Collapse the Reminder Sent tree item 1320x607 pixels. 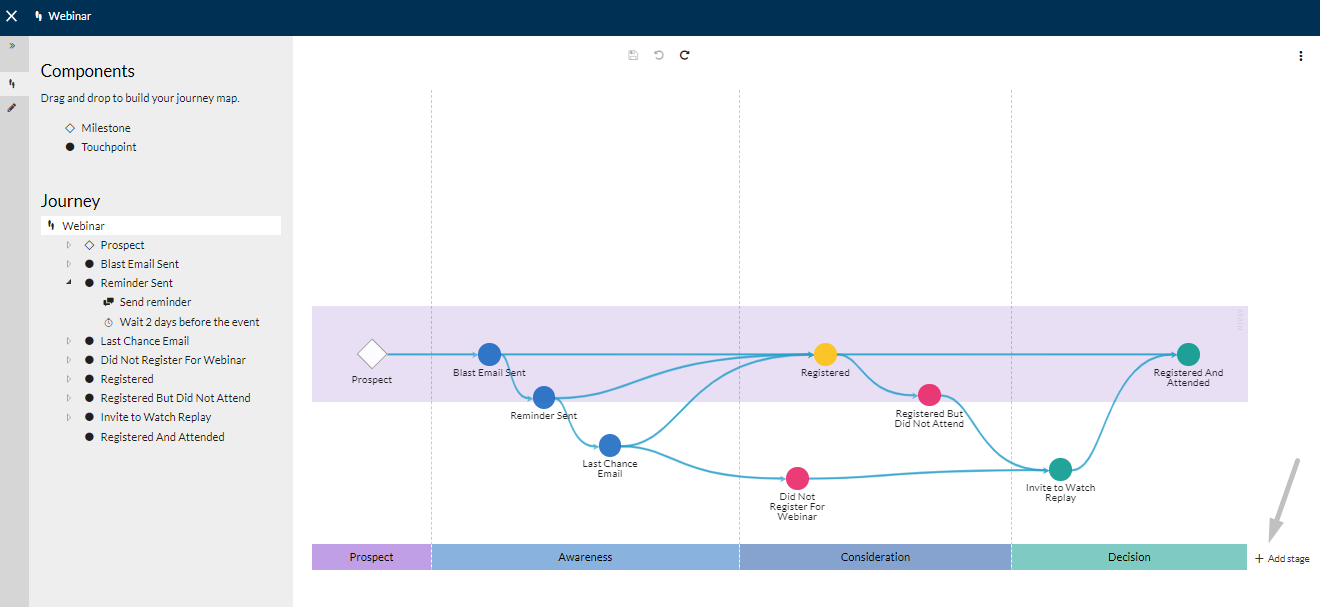click(69, 283)
